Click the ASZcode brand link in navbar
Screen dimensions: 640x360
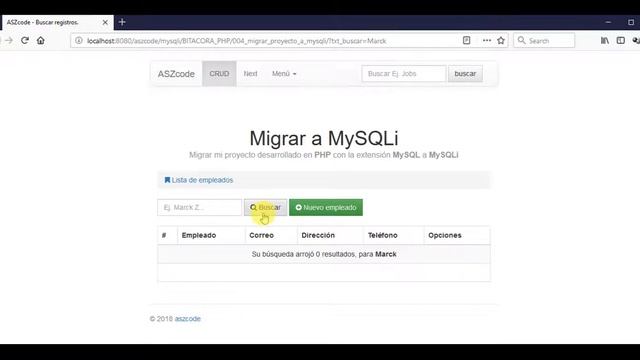pos(176,74)
